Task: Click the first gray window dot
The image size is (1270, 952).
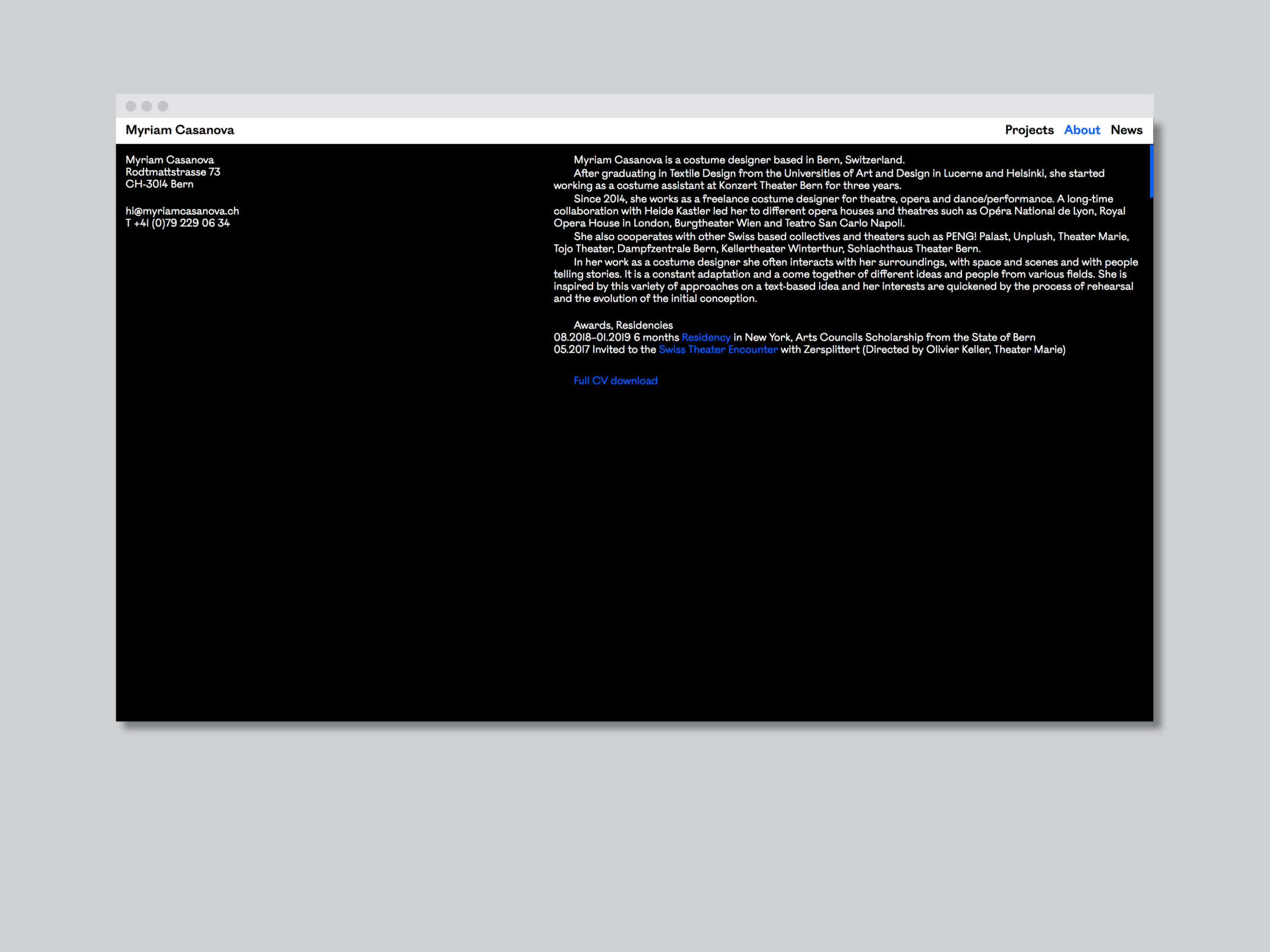Action: [131, 106]
